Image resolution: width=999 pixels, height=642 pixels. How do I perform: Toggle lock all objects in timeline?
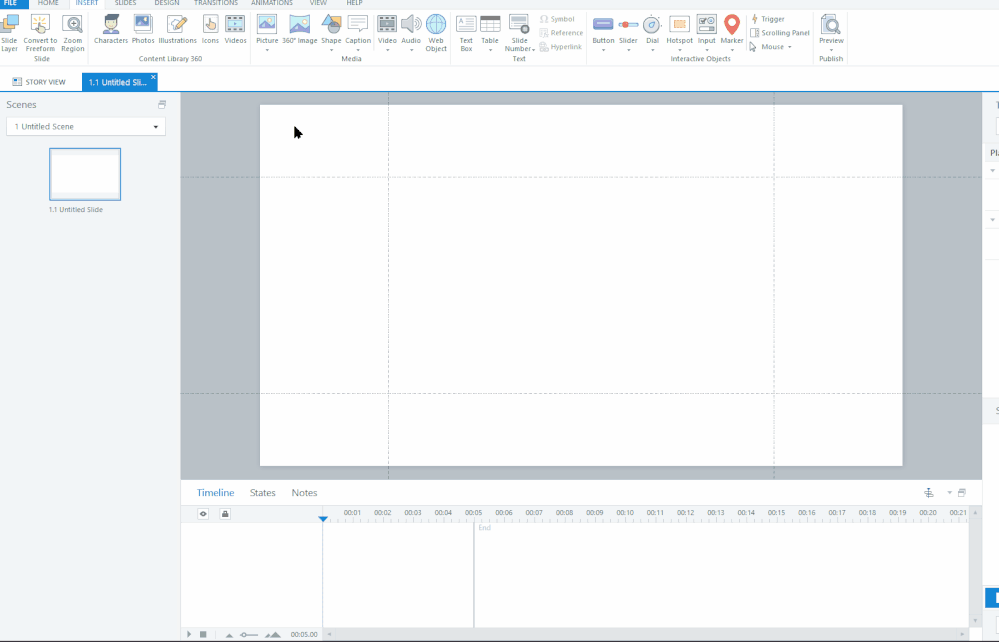(225, 514)
